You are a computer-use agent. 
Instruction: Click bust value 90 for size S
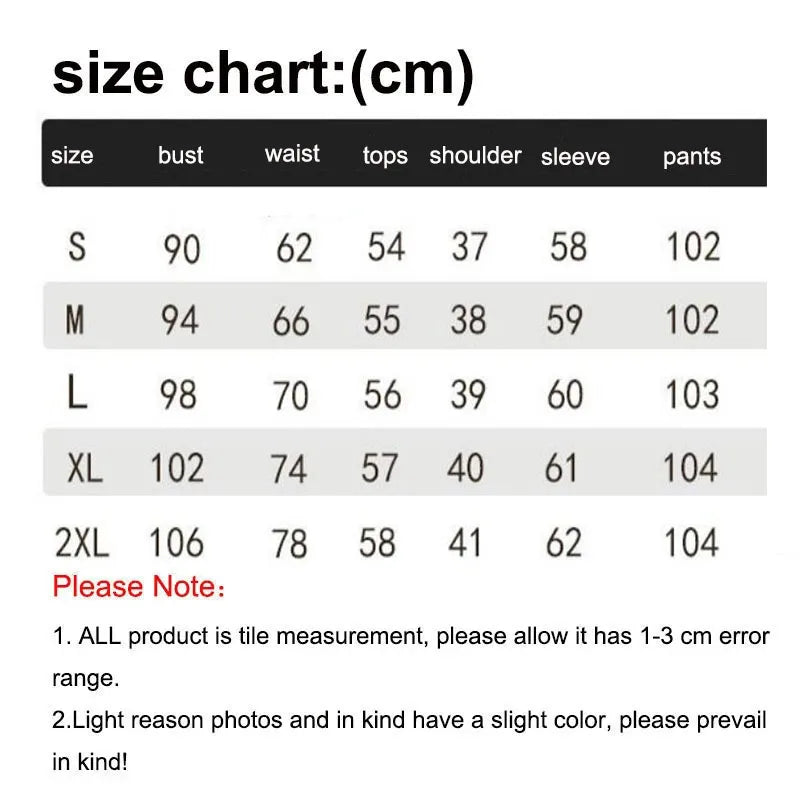(182, 249)
